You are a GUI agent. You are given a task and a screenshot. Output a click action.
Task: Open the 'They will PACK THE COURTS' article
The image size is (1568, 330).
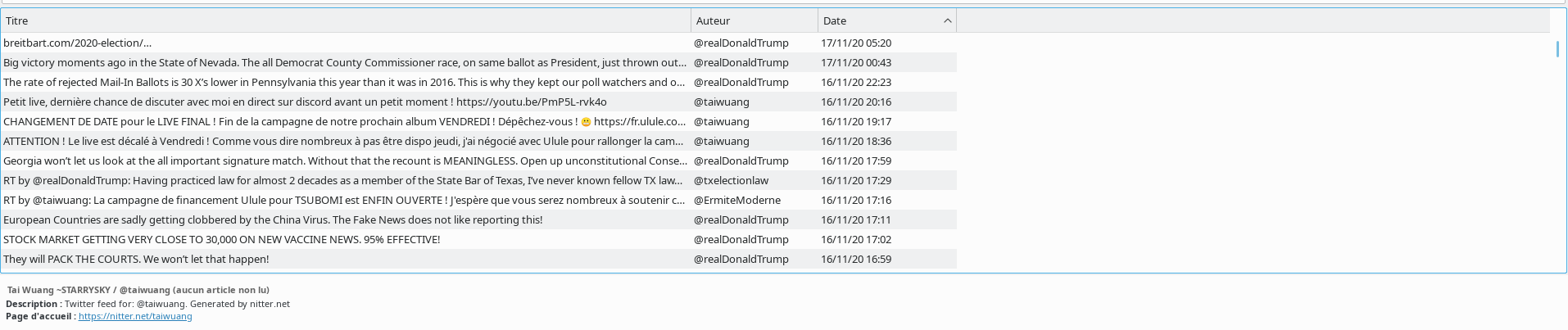pyautogui.click(x=478, y=259)
